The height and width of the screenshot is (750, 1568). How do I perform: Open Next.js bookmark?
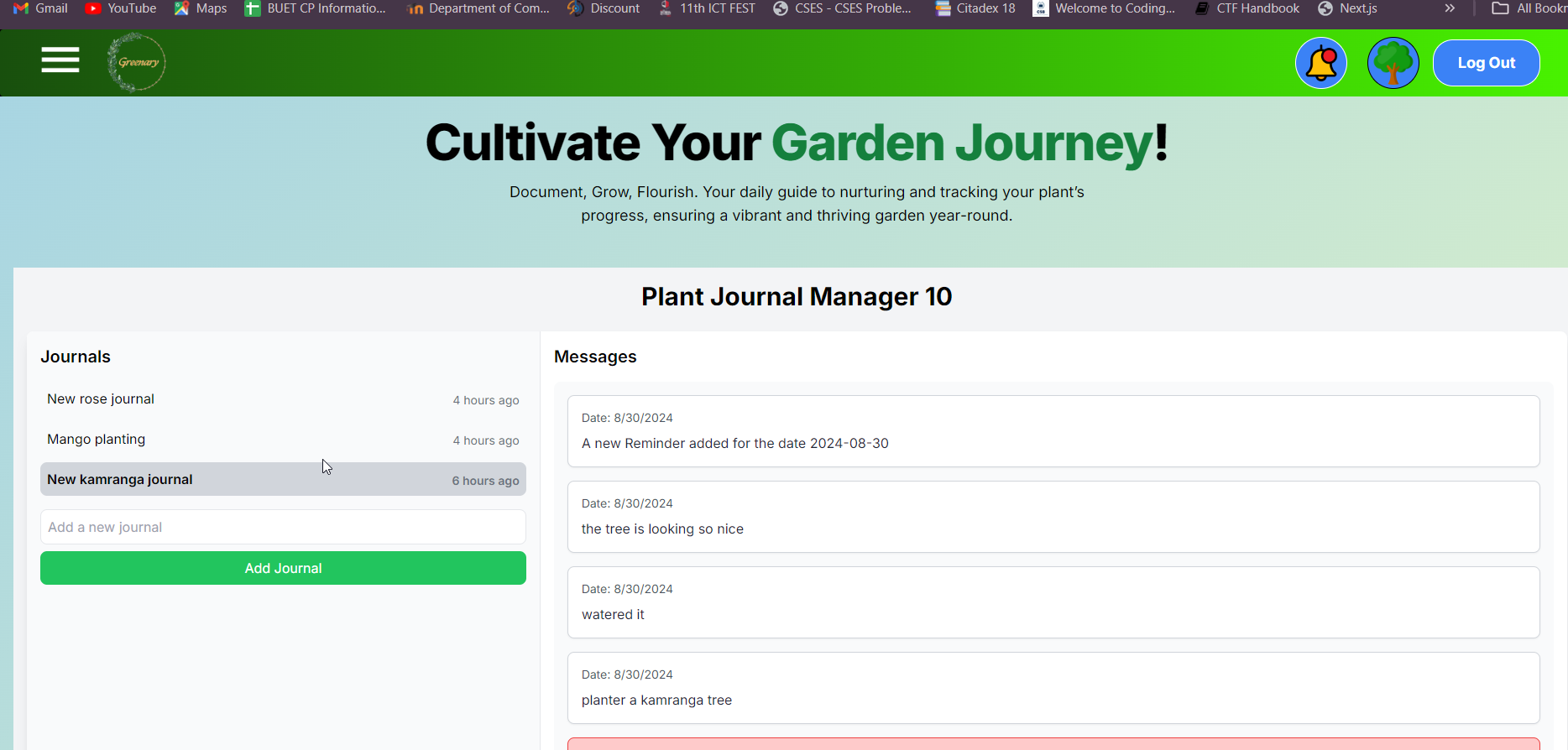coord(1348,8)
